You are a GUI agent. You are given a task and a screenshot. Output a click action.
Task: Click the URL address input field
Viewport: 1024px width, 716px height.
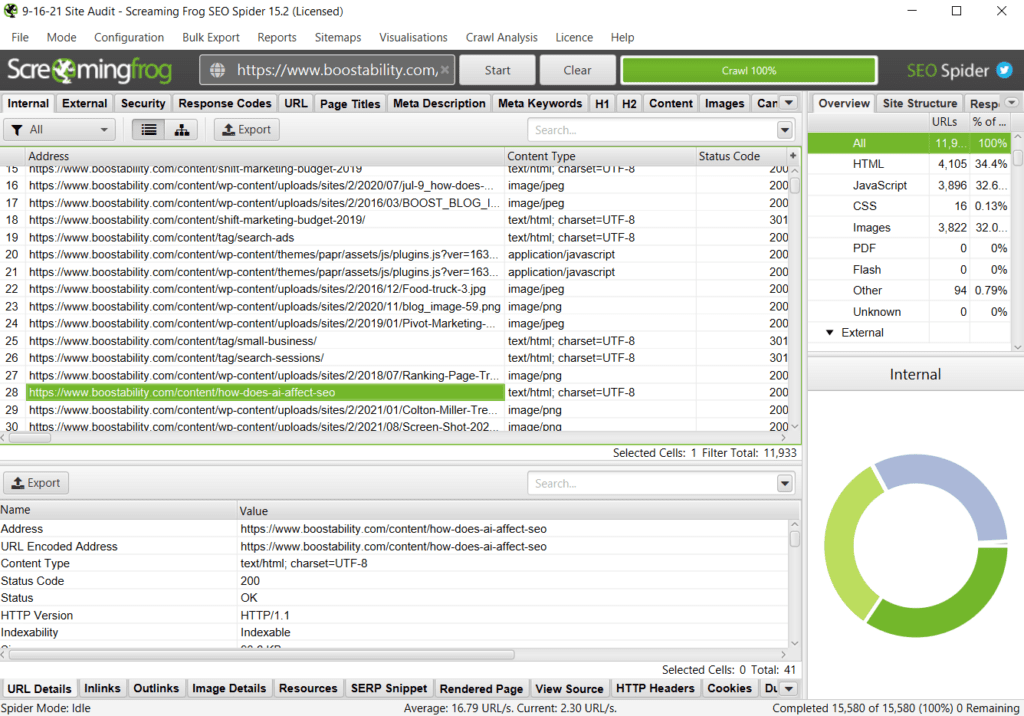pos(327,70)
